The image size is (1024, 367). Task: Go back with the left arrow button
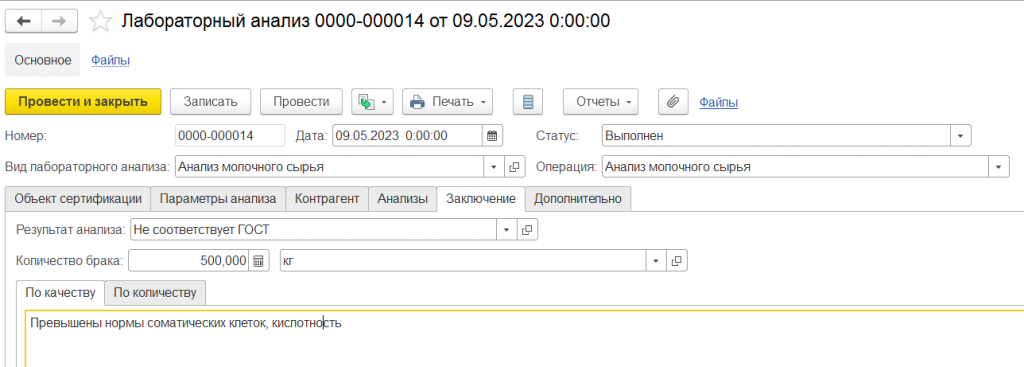point(24,21)
